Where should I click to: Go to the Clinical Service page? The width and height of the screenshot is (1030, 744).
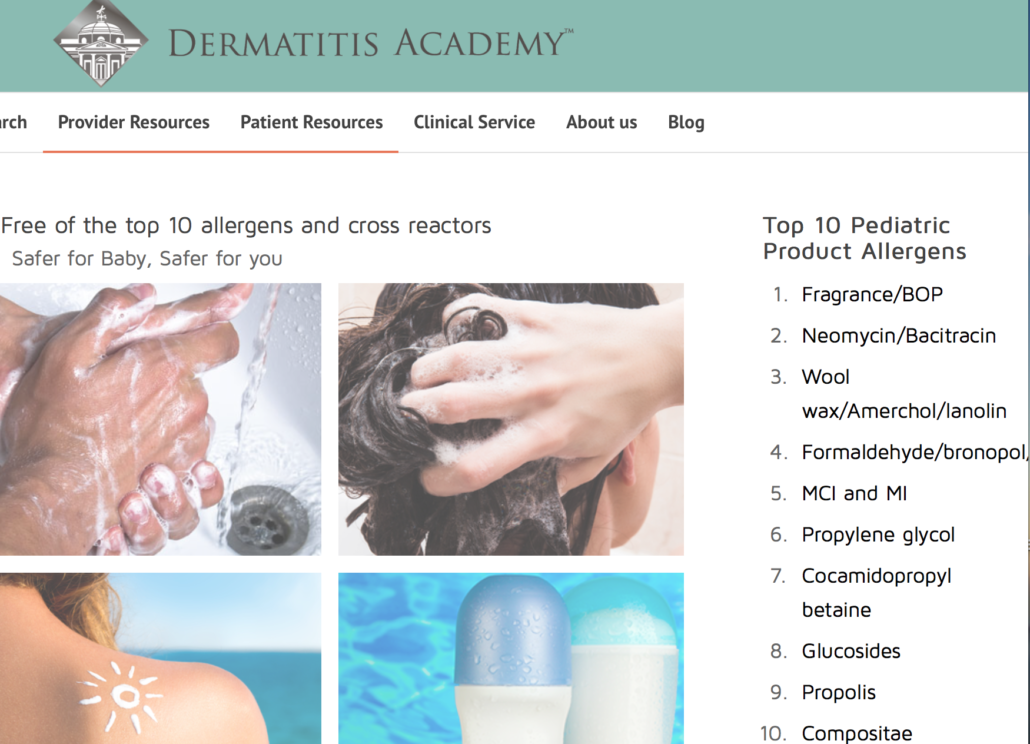coord(474,122)
